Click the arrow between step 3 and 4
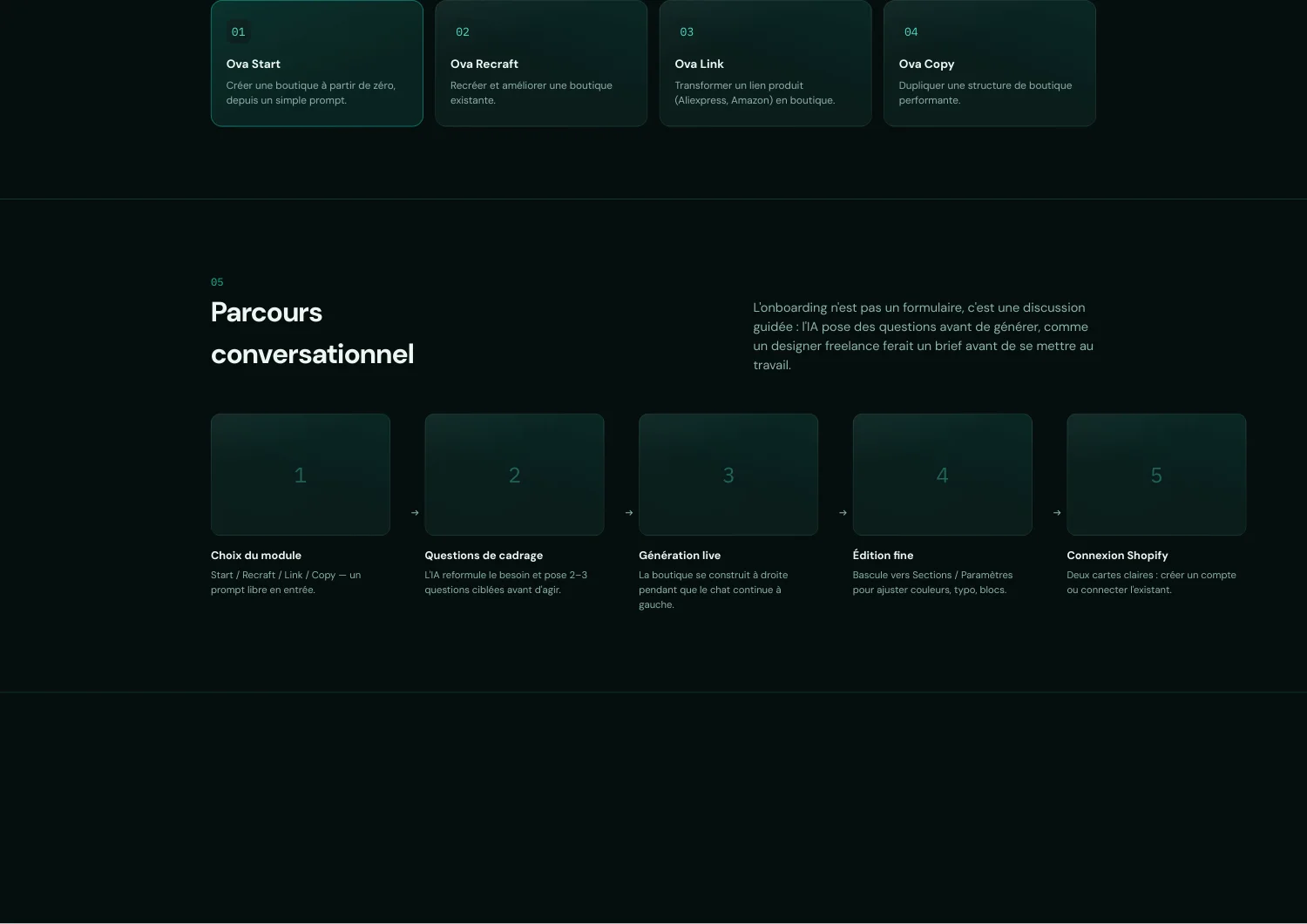The width and height of the screenshot is (1307, 924). (843, 513)
